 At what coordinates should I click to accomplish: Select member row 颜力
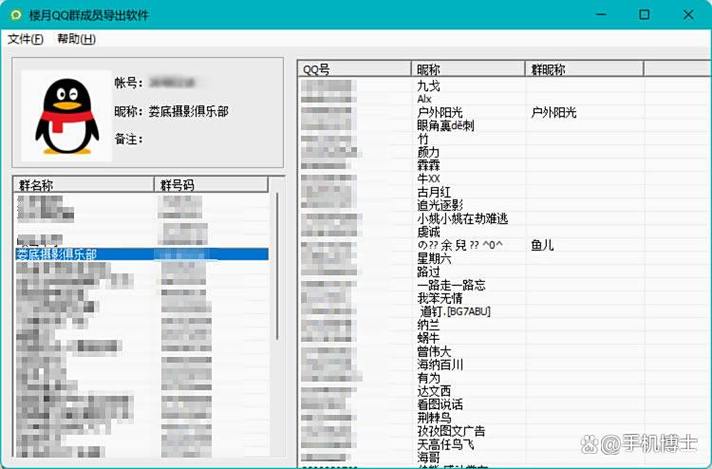(x=428, y=152)
